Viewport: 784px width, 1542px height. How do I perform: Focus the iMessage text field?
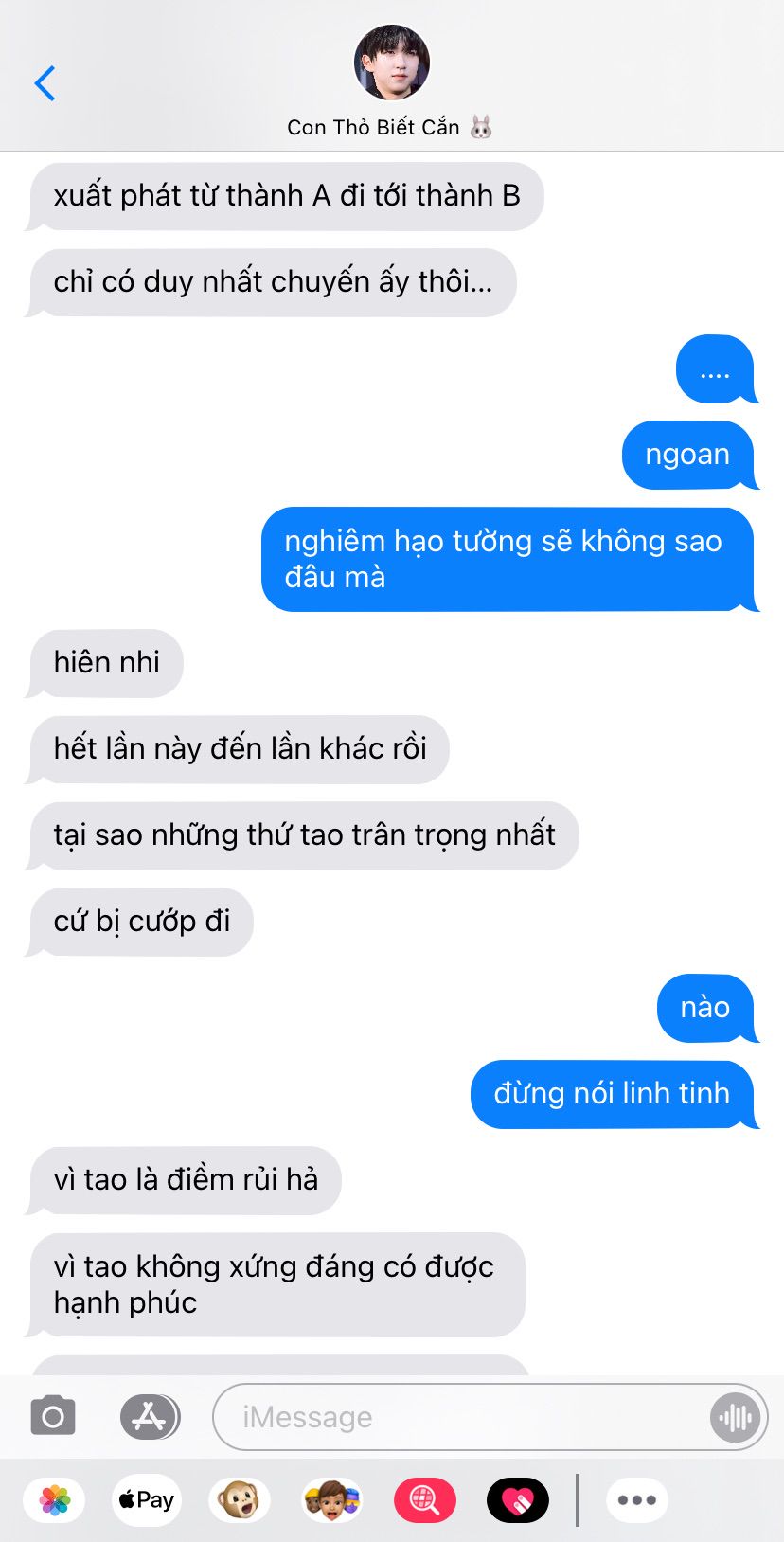[490, 1417]
